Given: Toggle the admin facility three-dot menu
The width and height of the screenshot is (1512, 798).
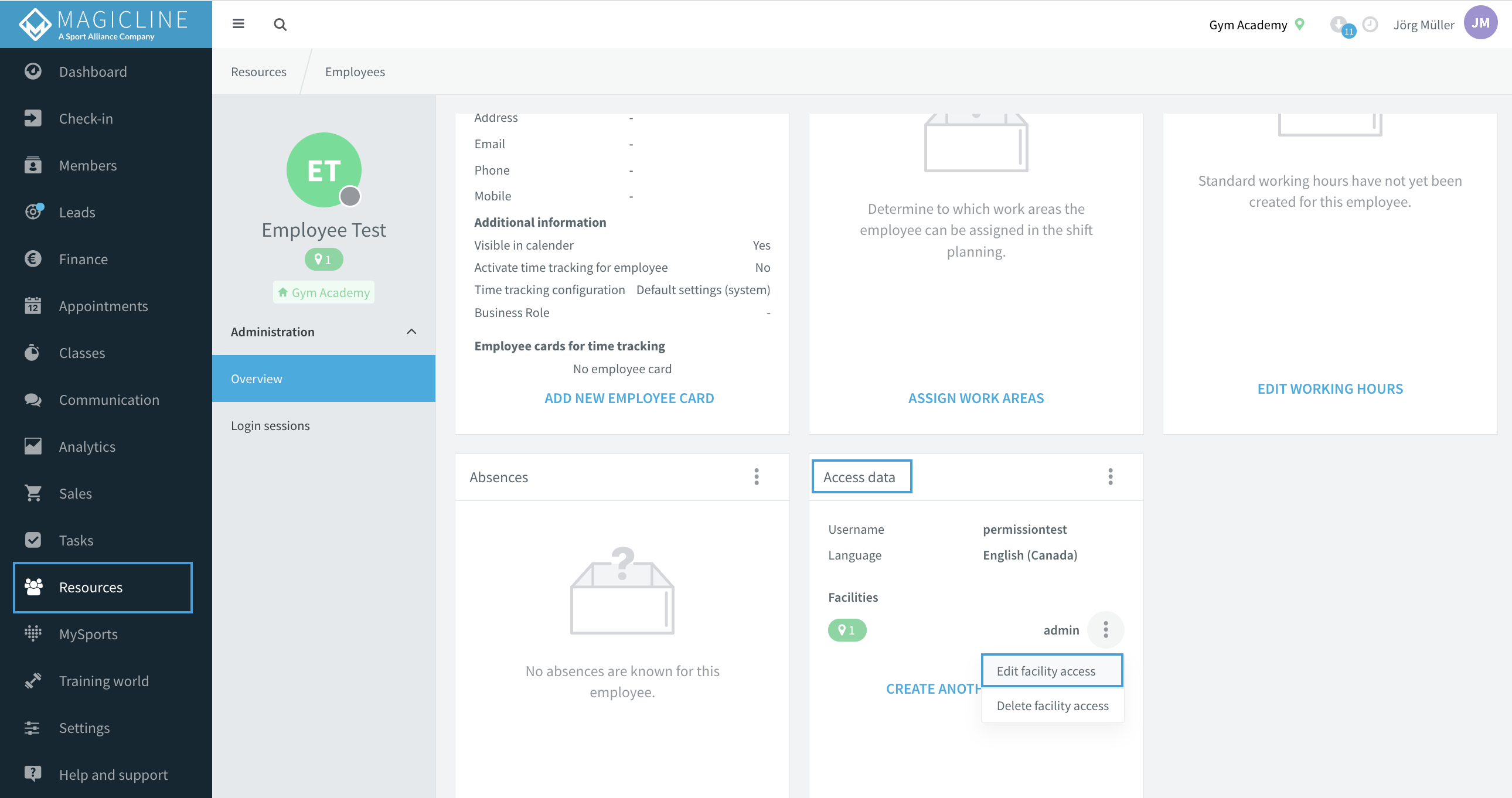Looking at the screenshot, I should pos(1106,630).
